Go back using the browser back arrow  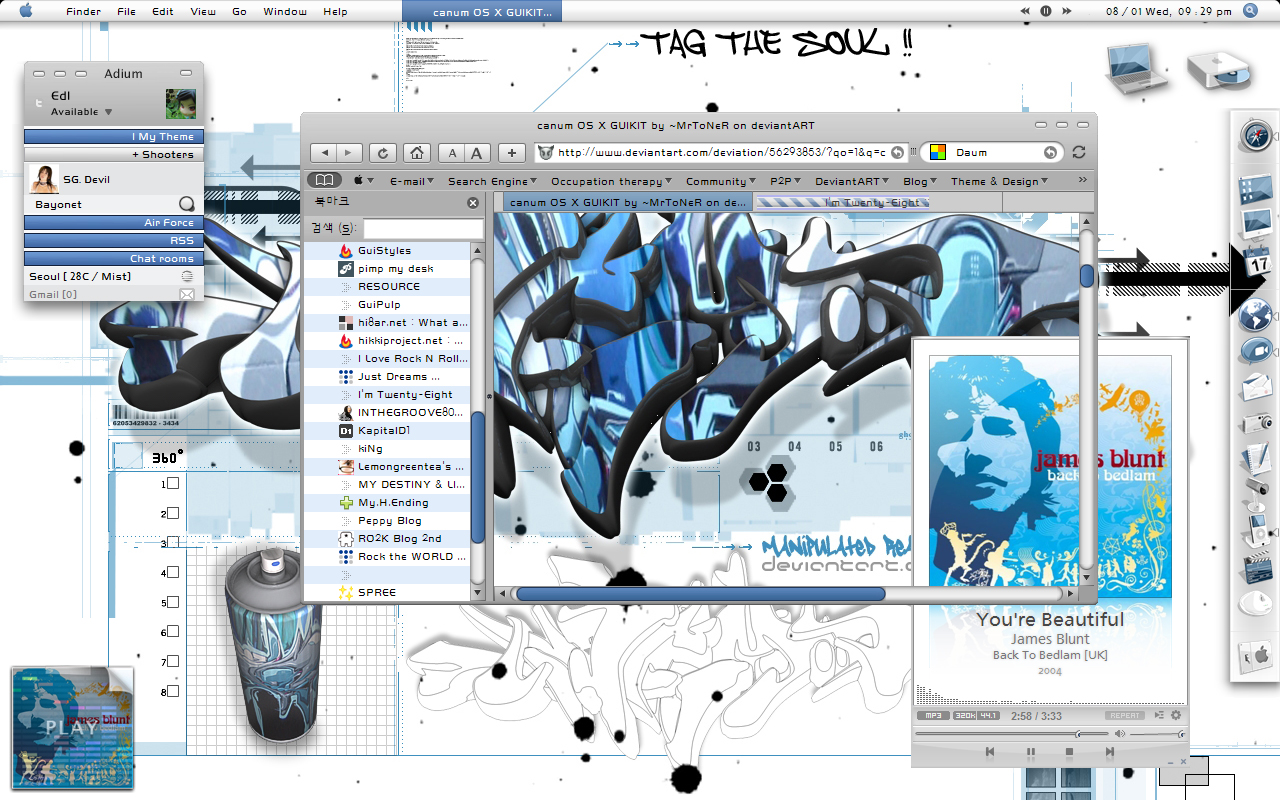point(324,153)
